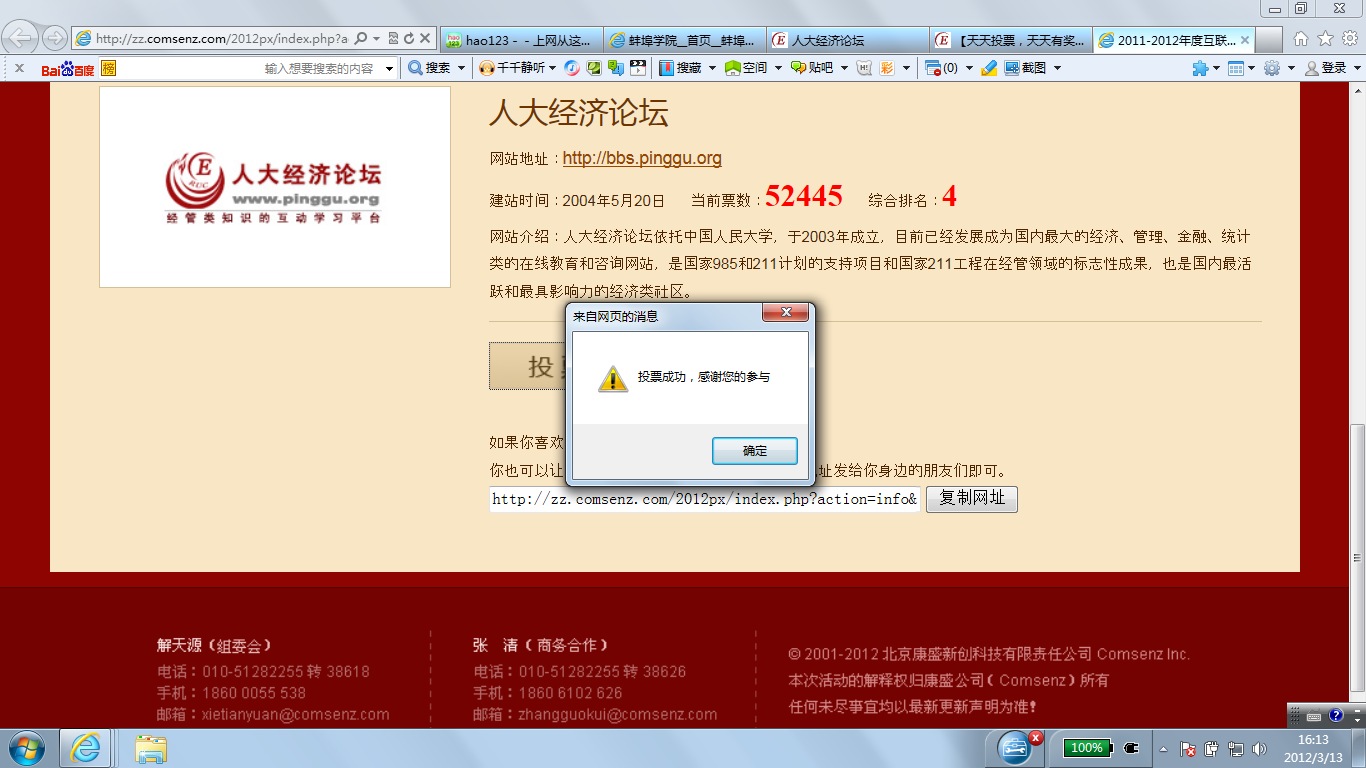Close the 2011-2012年度互联 tab
Viewport: 1366px width, 768px height.
(x=1245, y=40)
